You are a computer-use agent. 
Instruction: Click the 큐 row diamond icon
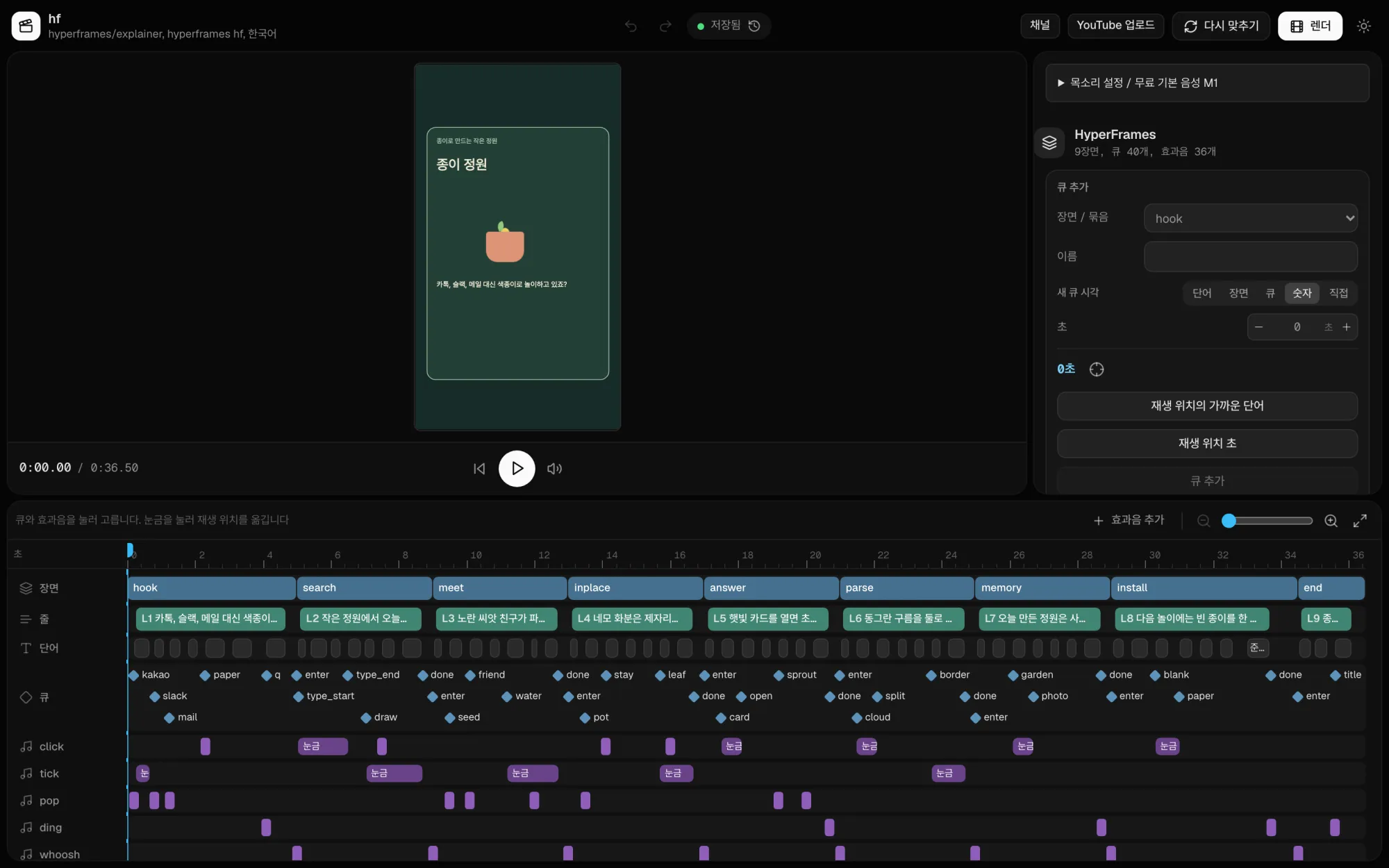coord(26,696)
